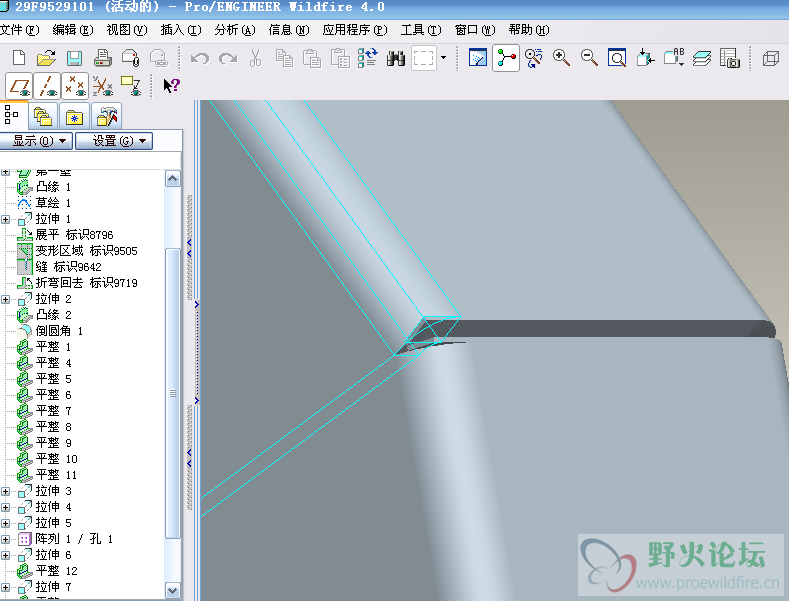Screen dimensions: 789x601
Task: Click the Redo arrow icon
Action: (228, 58)
